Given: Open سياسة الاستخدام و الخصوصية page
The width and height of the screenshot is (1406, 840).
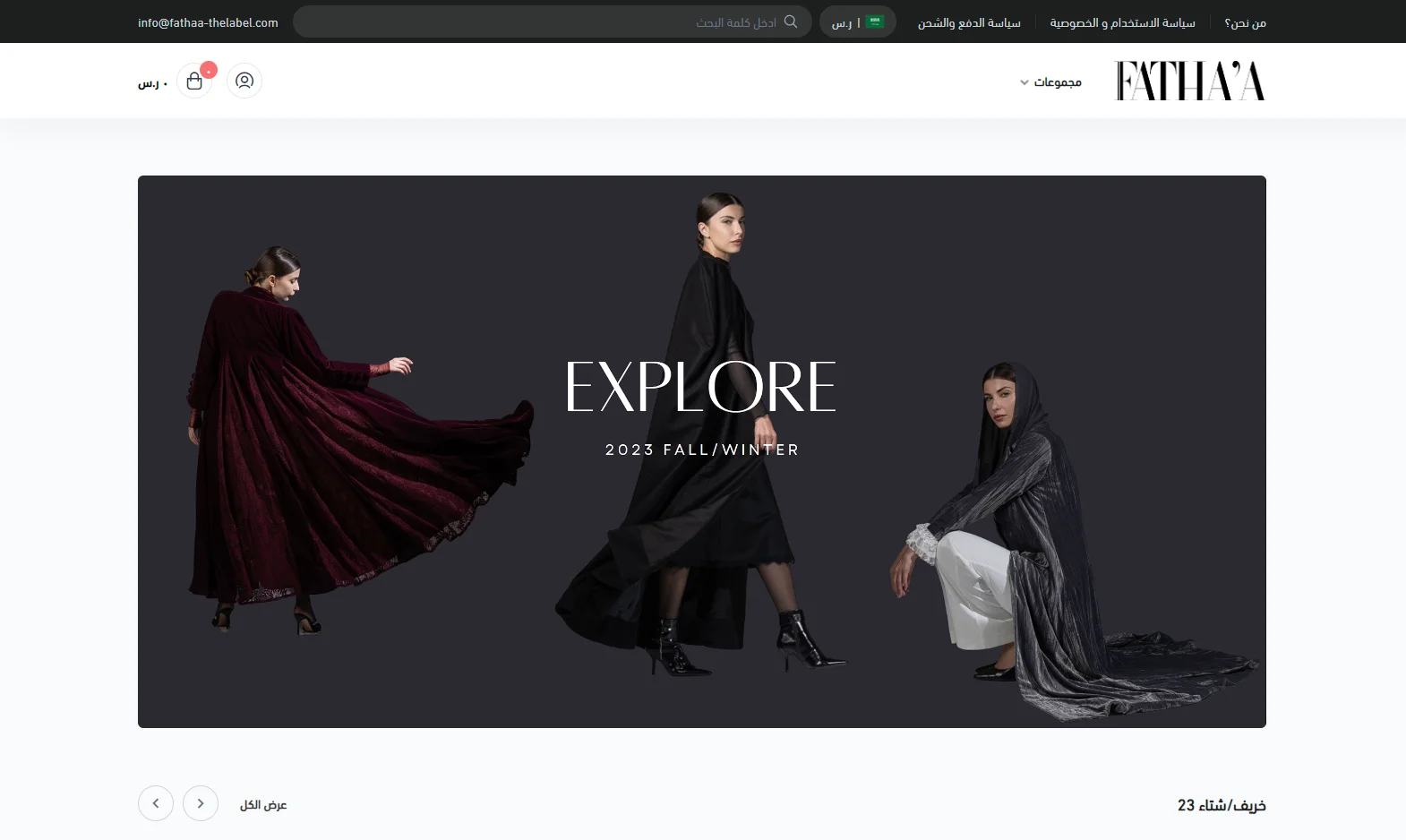Looking at the screenshot, I should 1123,22.
